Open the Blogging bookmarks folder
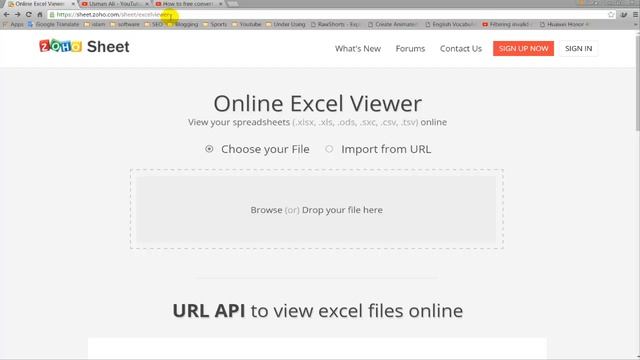 point(183,24)
